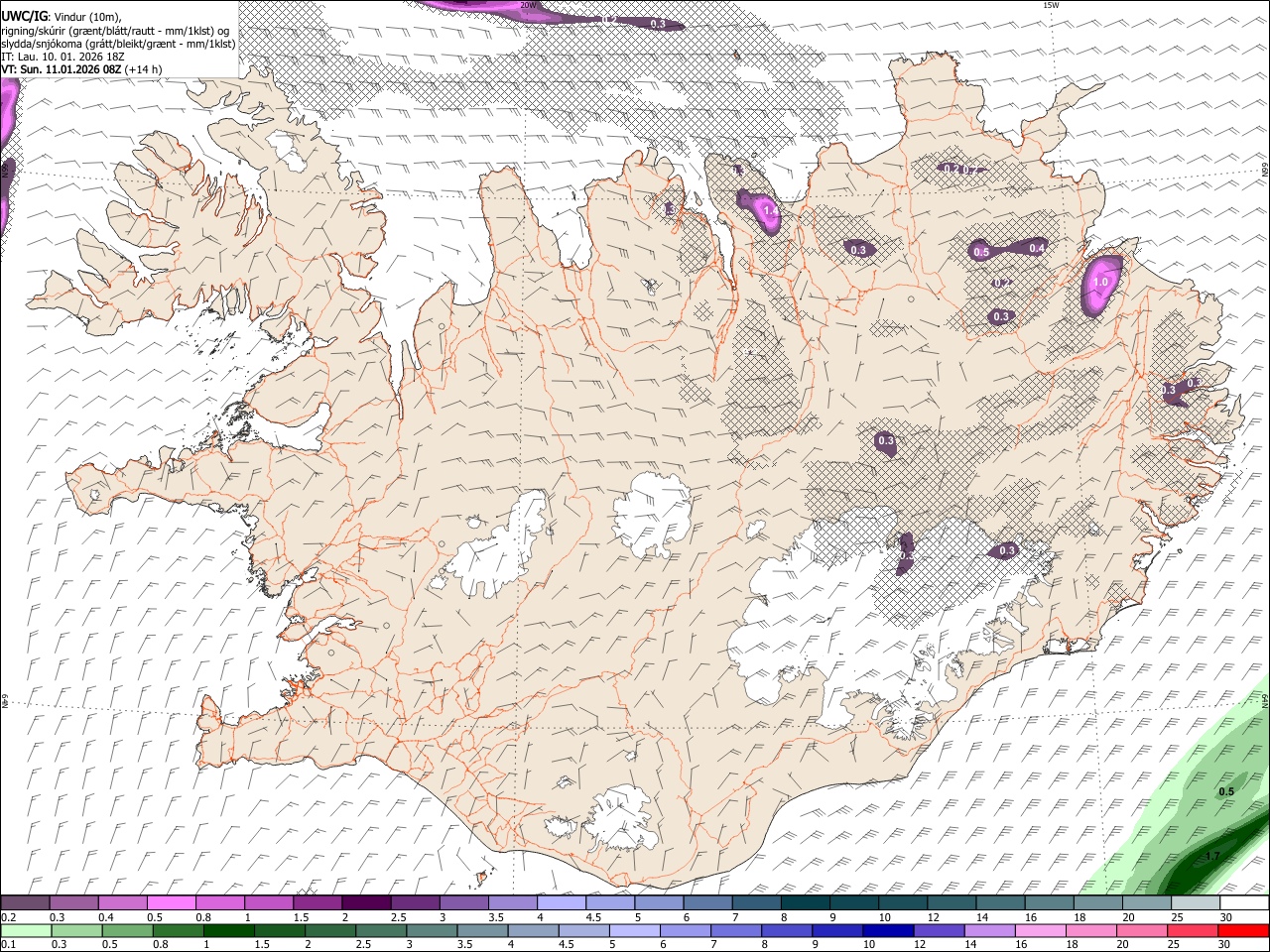Pick the bottom-row swatch between 5 and 6
Image resolution: width=1270 pixels, height=952 pixels.
click(x=635, y=930)
